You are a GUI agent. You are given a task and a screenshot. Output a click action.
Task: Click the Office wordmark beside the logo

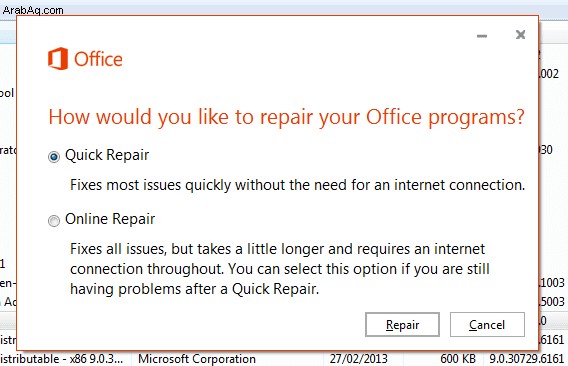(x=98, y=59)
